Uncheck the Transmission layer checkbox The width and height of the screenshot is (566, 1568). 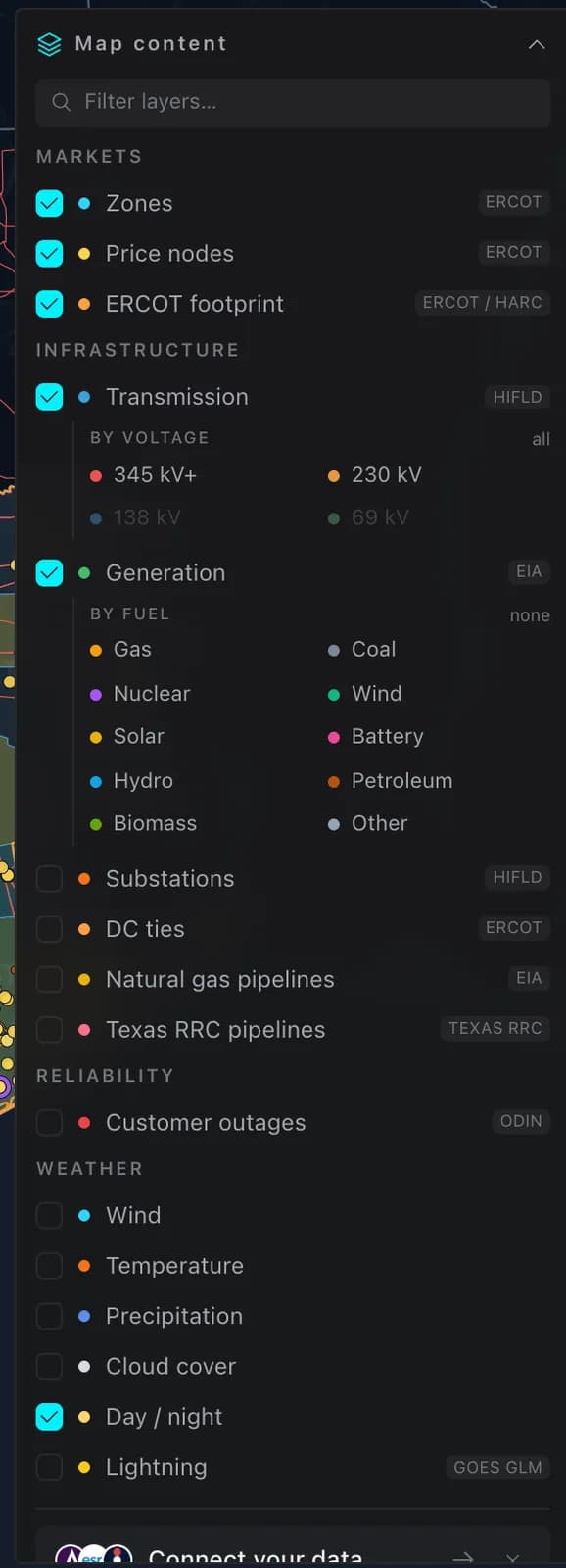[49, 397]
